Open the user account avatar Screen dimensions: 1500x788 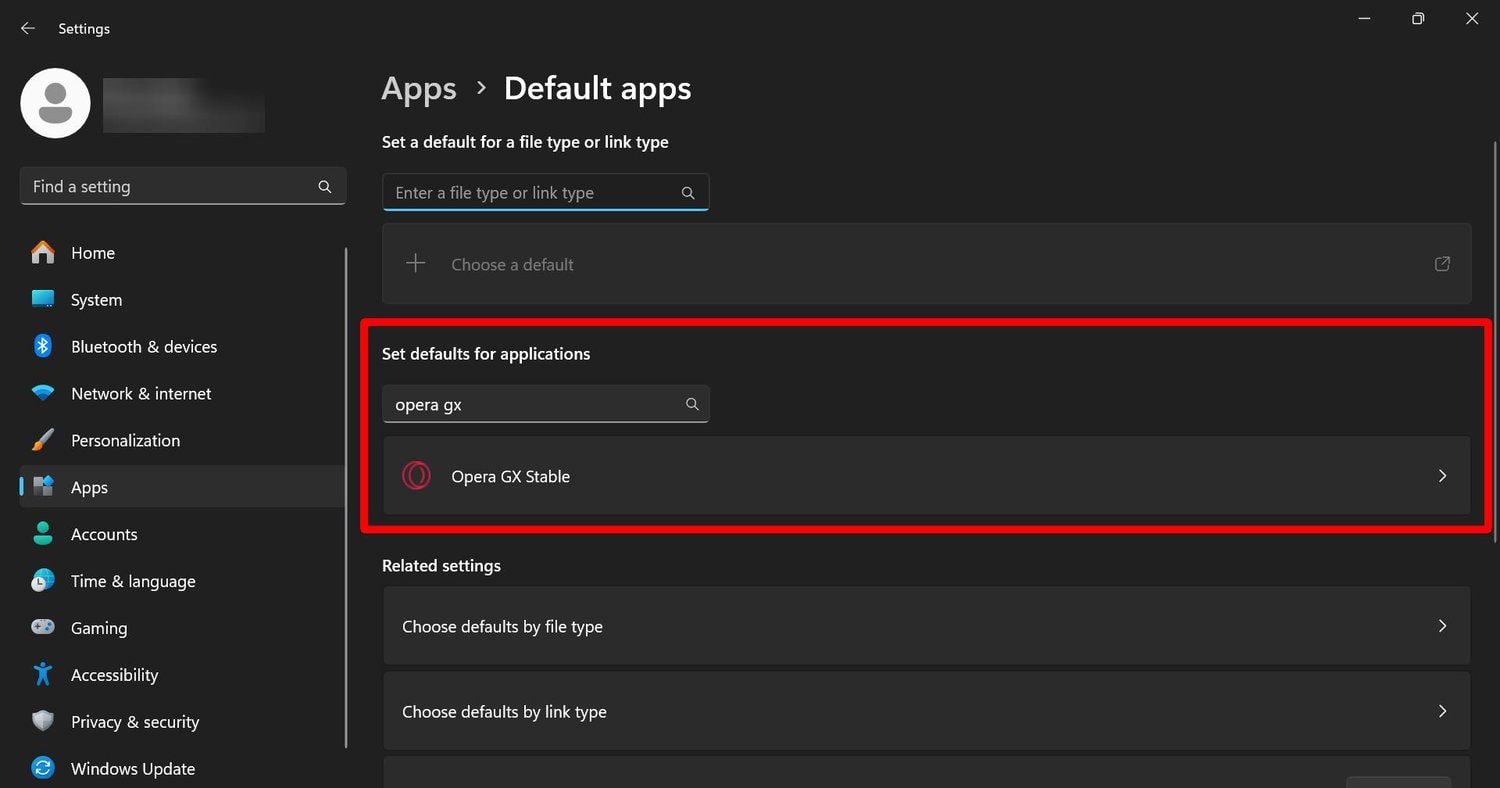55,103
